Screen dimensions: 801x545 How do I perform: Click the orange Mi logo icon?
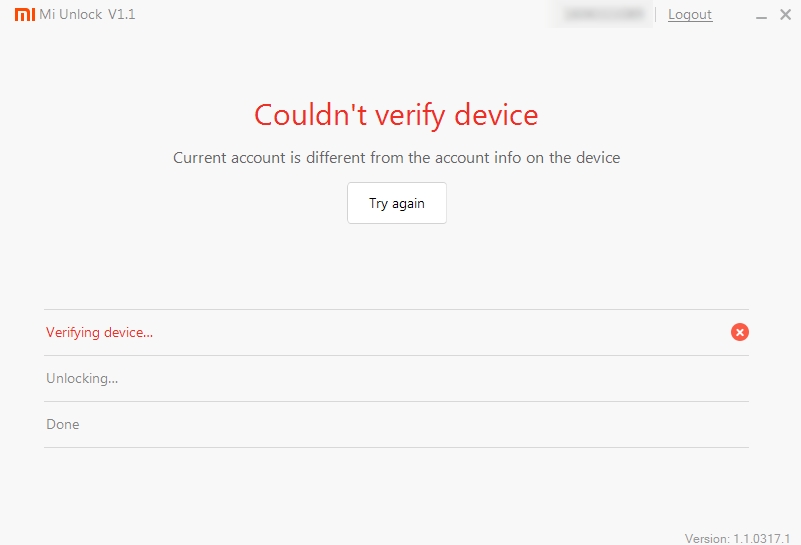pos(24,14)
